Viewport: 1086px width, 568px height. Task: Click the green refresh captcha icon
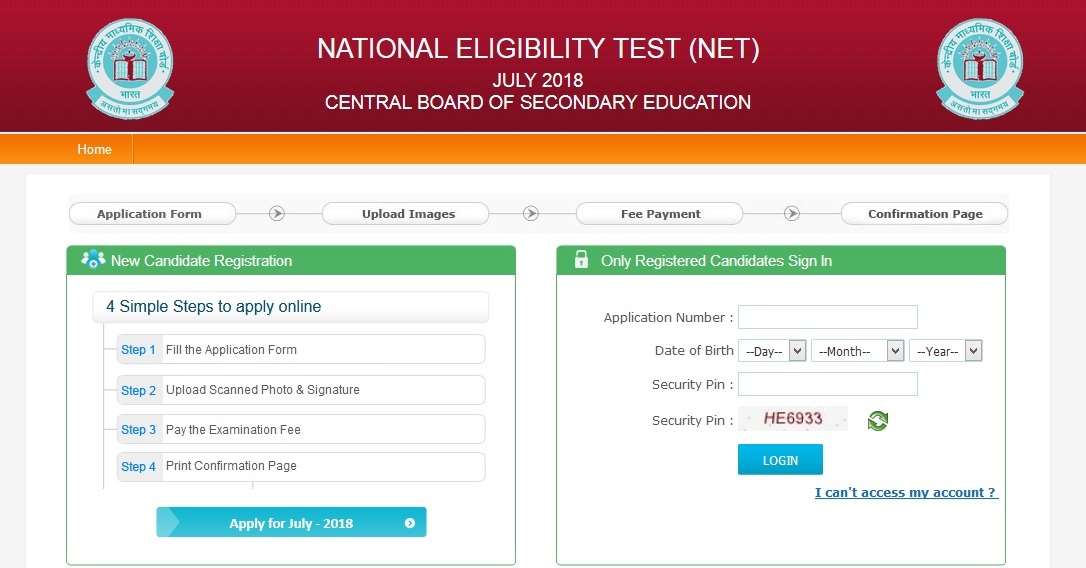point(878,420)
